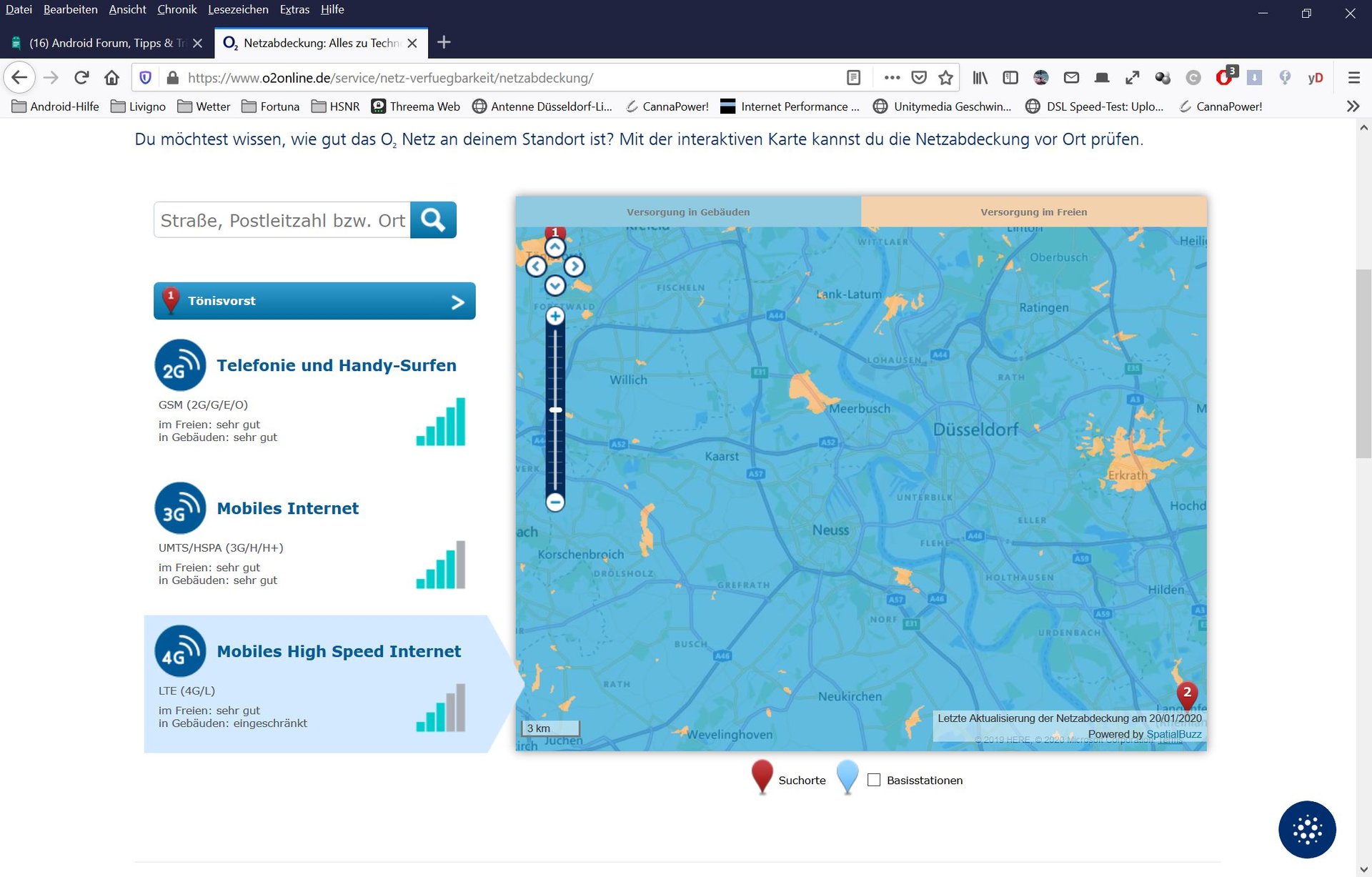1372x877 pixels.
Task: Show sidebars toolbar icon
Action: point(1010,78)
